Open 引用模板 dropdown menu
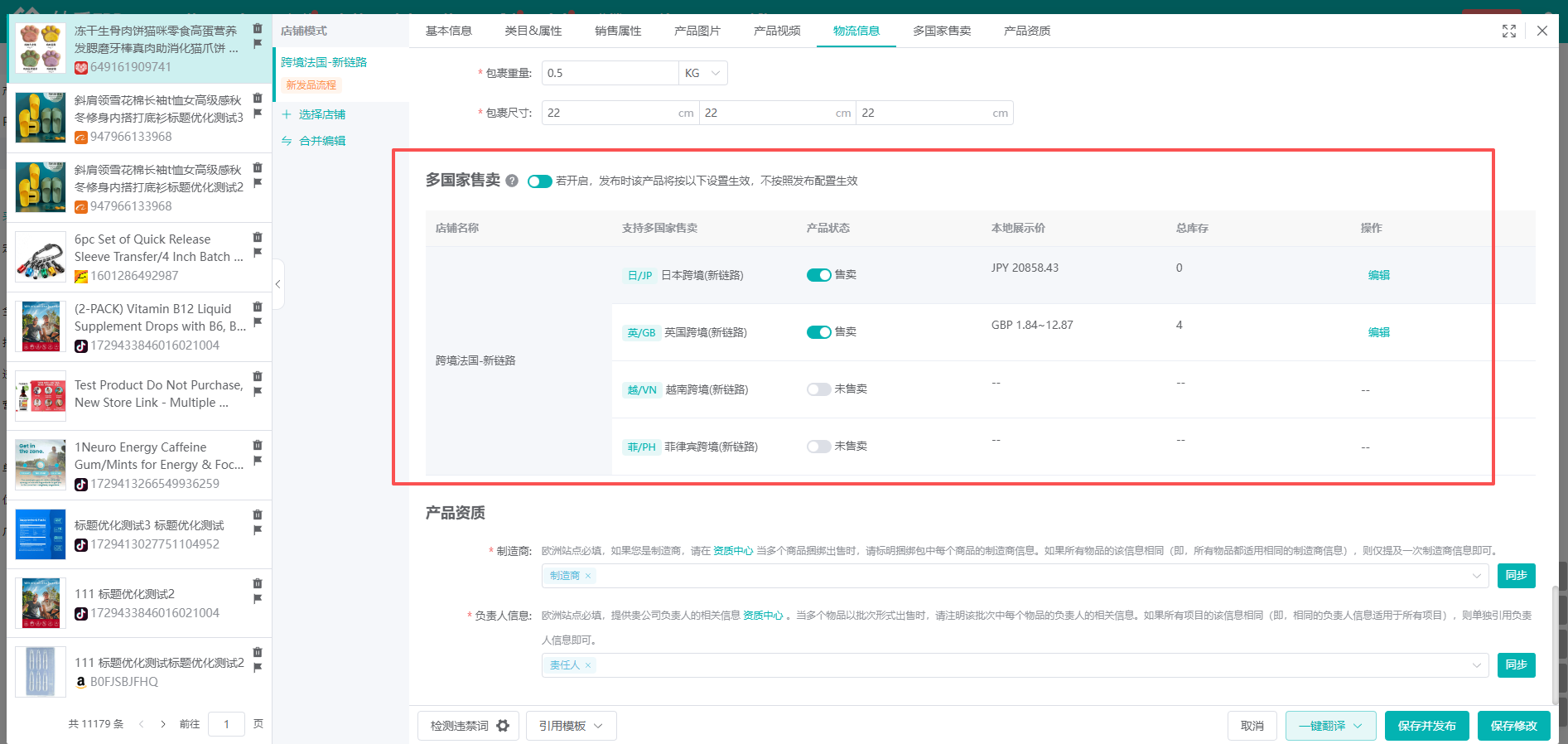Screen dimensions: 1568x744 click(x=571, y=726)
